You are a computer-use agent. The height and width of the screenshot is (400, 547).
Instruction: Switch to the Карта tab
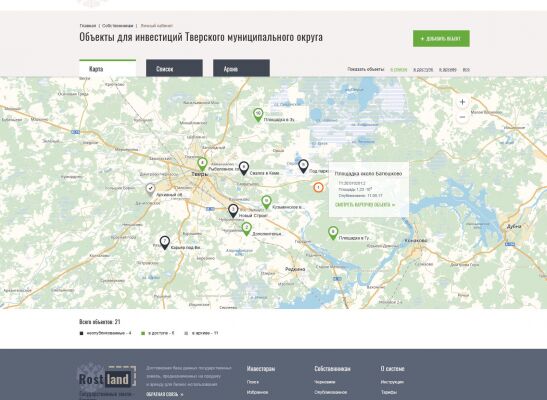107,68
